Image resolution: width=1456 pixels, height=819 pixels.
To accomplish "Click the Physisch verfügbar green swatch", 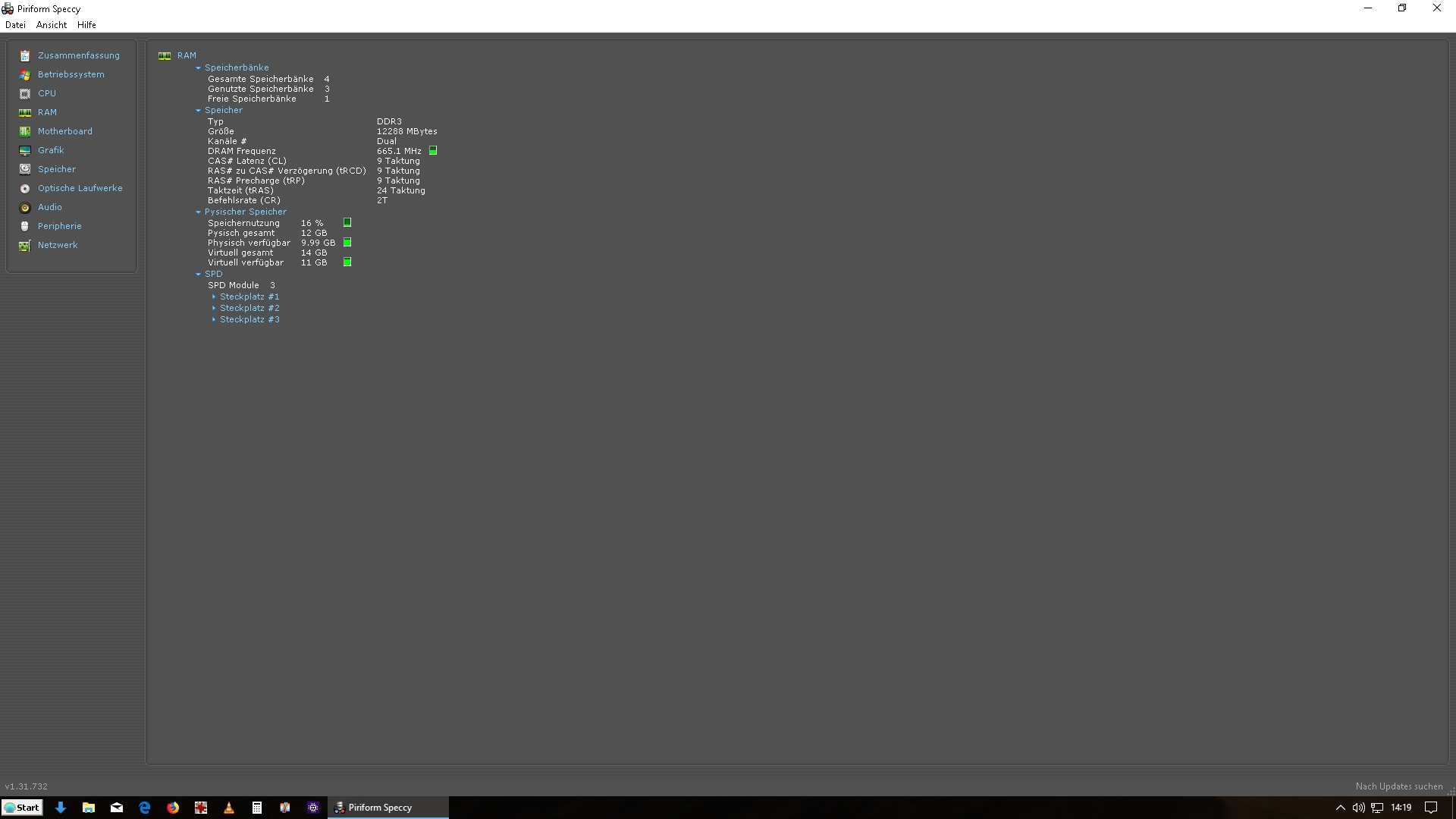I will pyautogui.click(x=347, y=243).
